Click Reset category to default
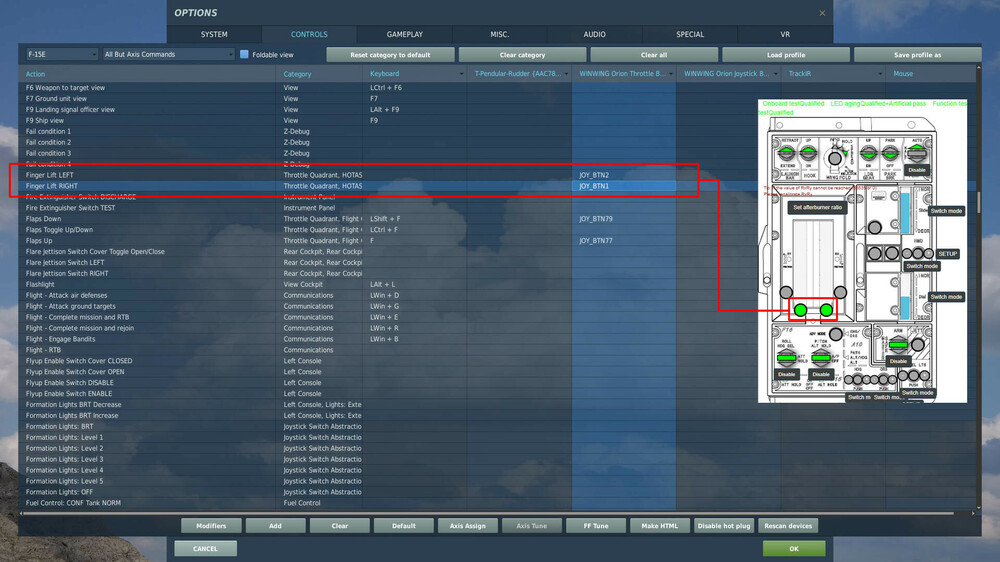The image size is (1000, 562). pyautogui.click(x=390, y=55)
